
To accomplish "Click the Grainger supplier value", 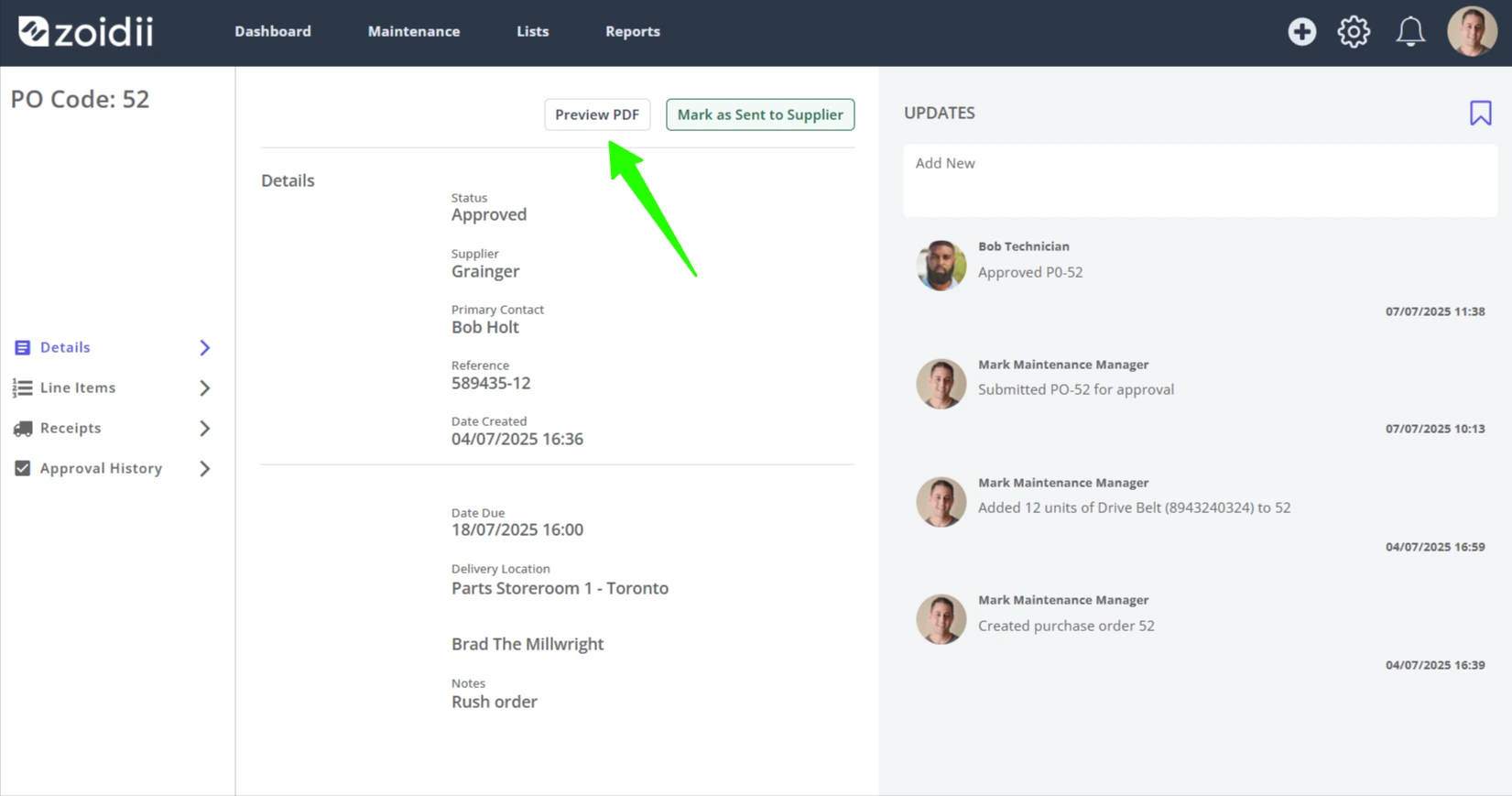I will tap(485, 271).
